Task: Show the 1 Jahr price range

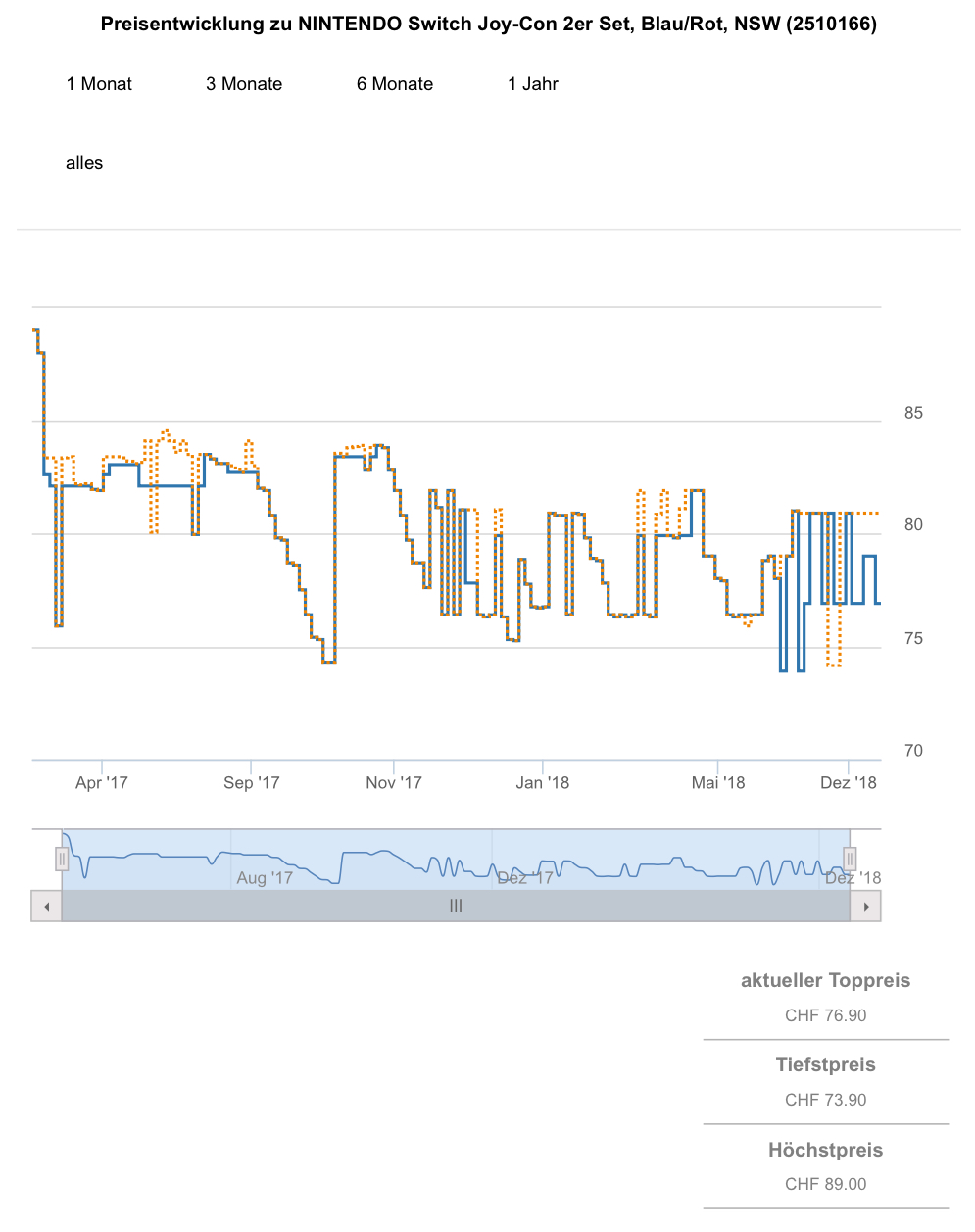Action: [x=533, y=84]
